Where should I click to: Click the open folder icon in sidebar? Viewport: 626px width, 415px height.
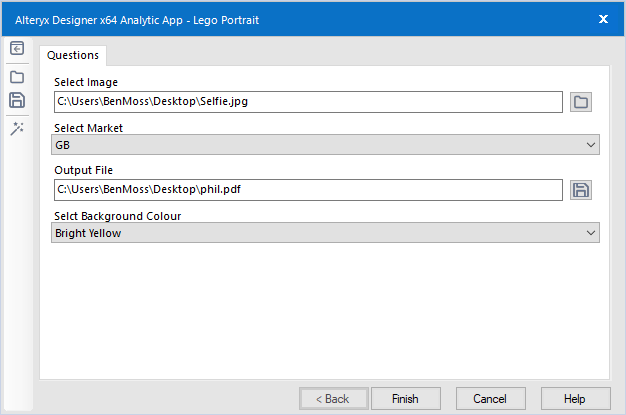[17, 77]
